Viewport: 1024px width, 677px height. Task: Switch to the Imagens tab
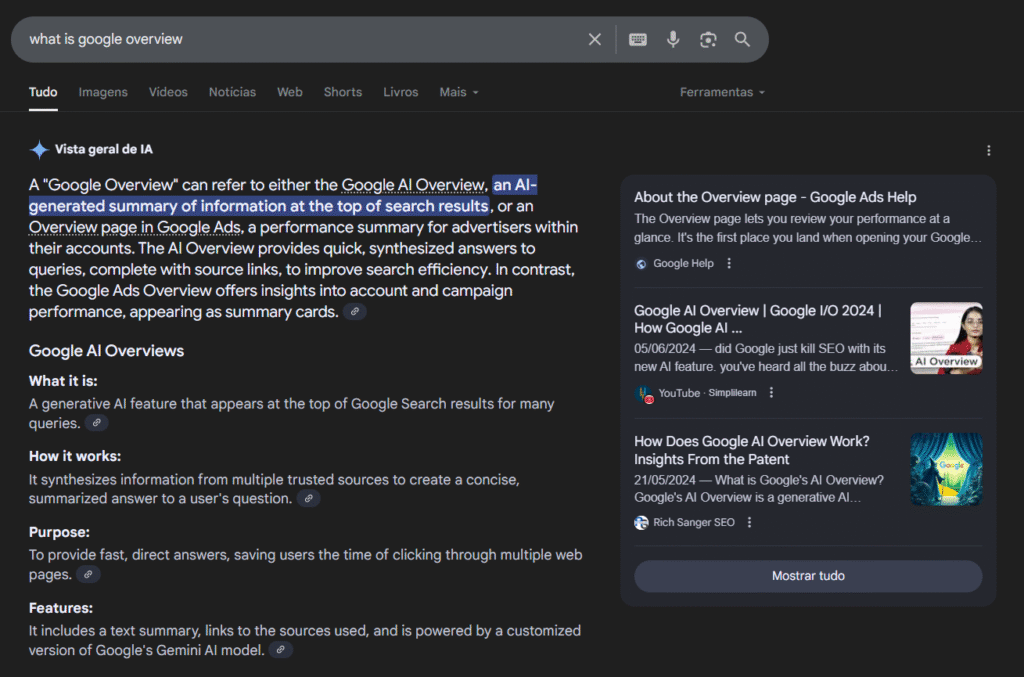pos(103,92)
